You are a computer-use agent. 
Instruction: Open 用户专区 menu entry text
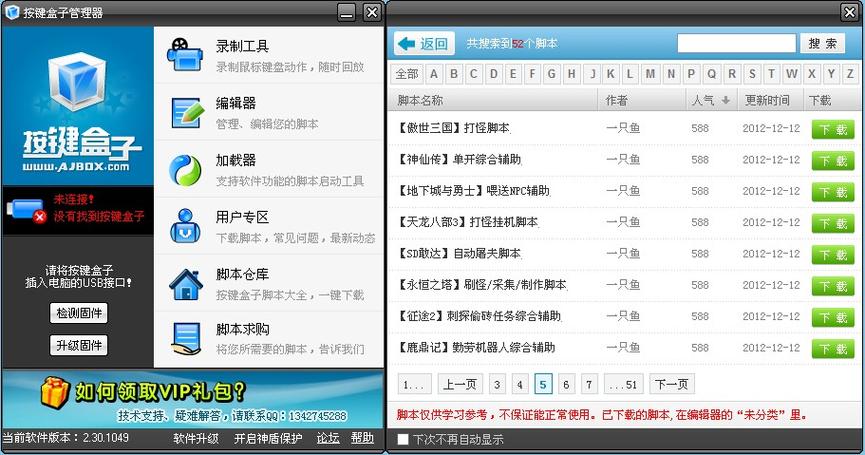point(242,217)
